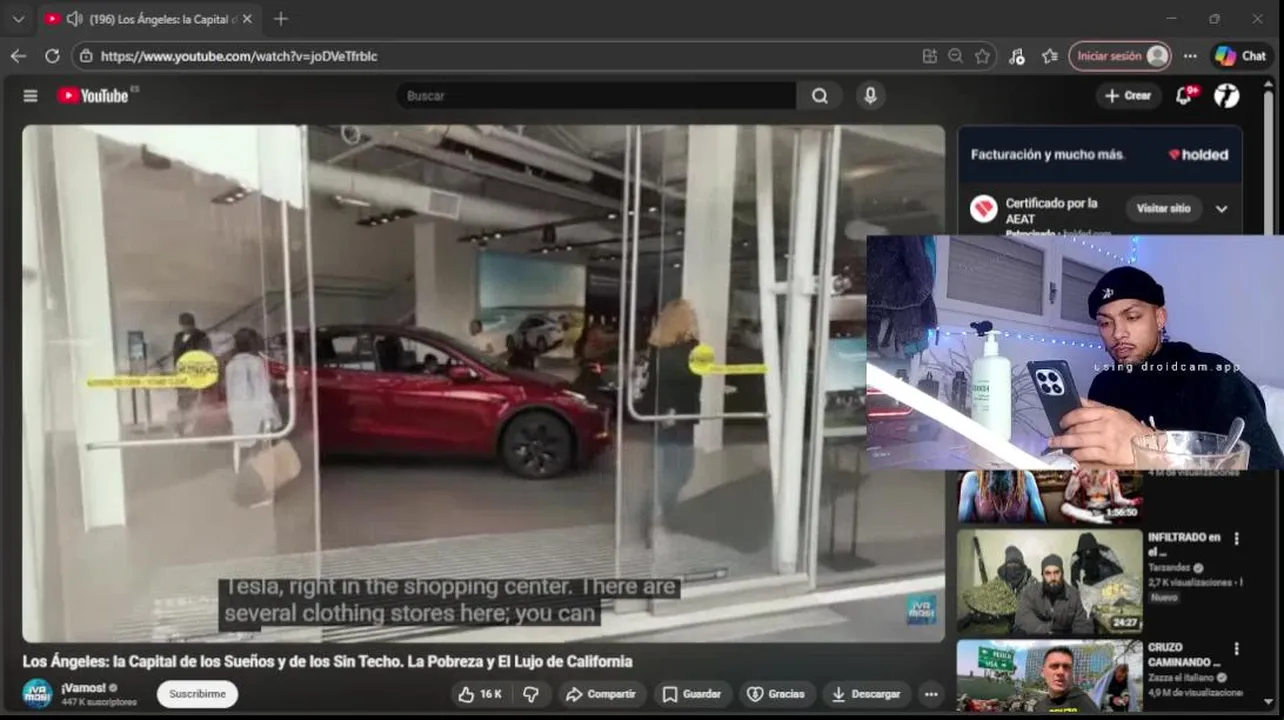Open the ¡Vamos! channel name link
This screenshot has width=1284, height=720.
83,688
